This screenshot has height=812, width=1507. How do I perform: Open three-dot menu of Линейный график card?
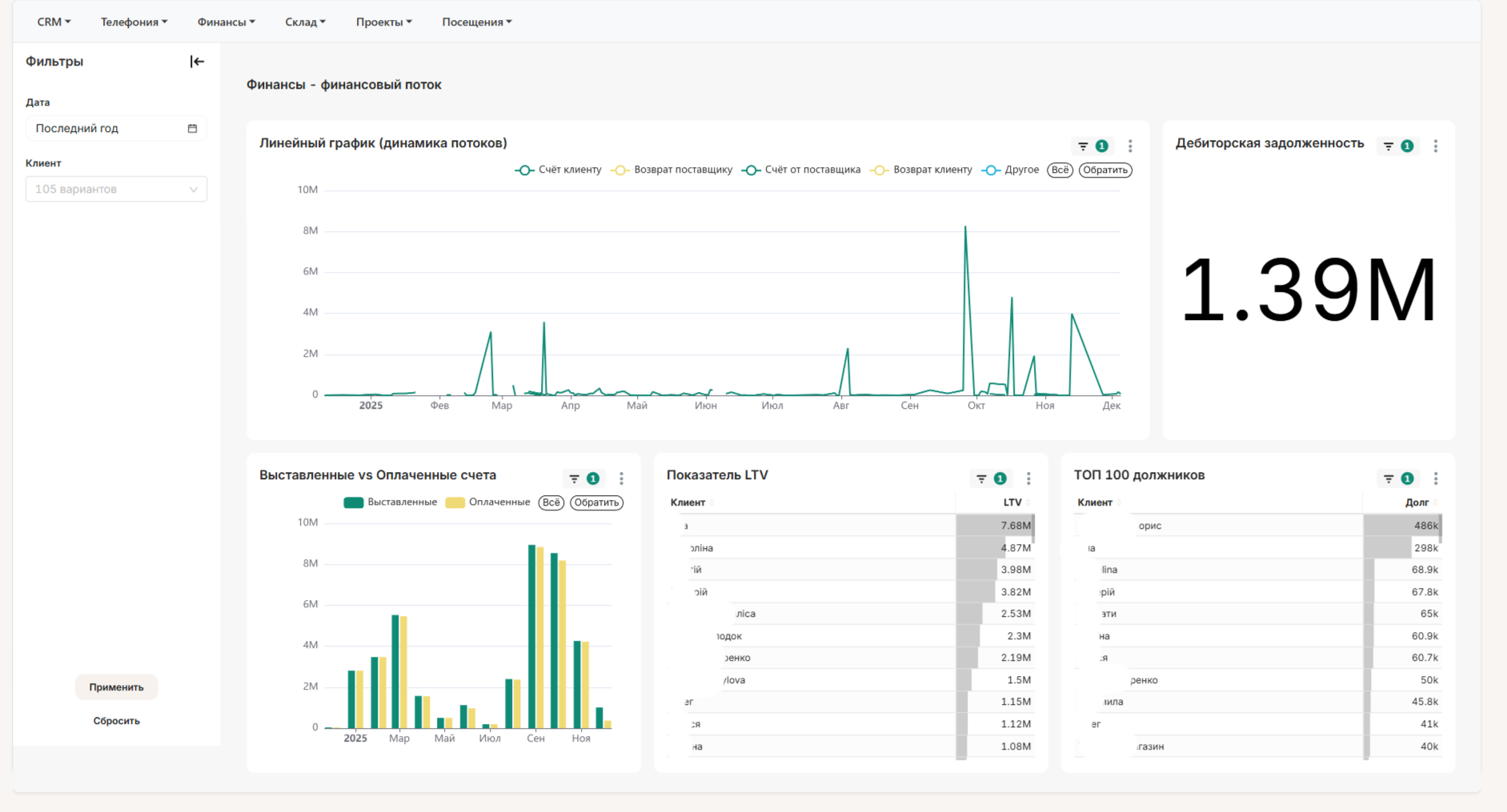click(1130, 146)
